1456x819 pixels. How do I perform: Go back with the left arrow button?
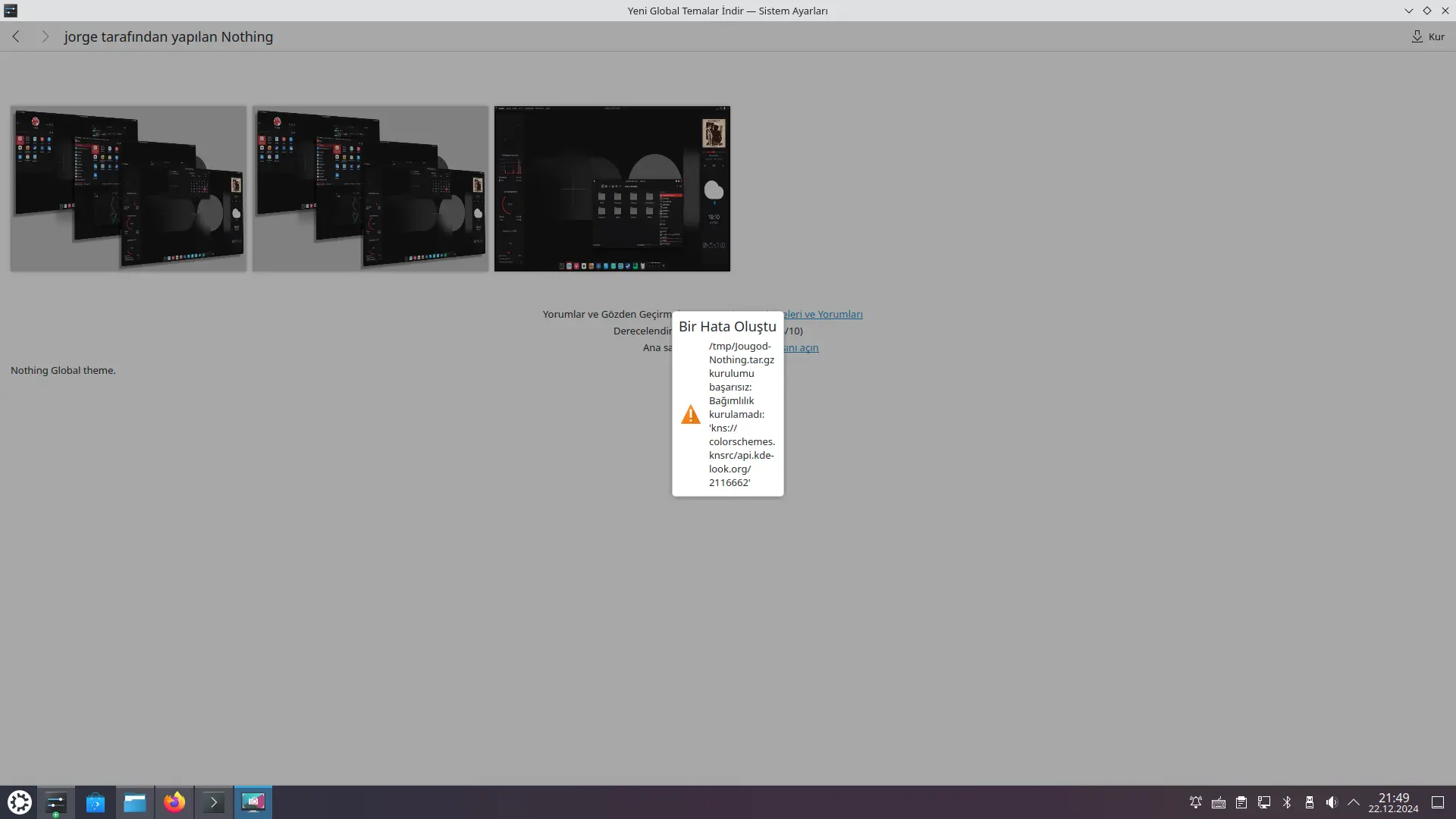tap(16, 36)
